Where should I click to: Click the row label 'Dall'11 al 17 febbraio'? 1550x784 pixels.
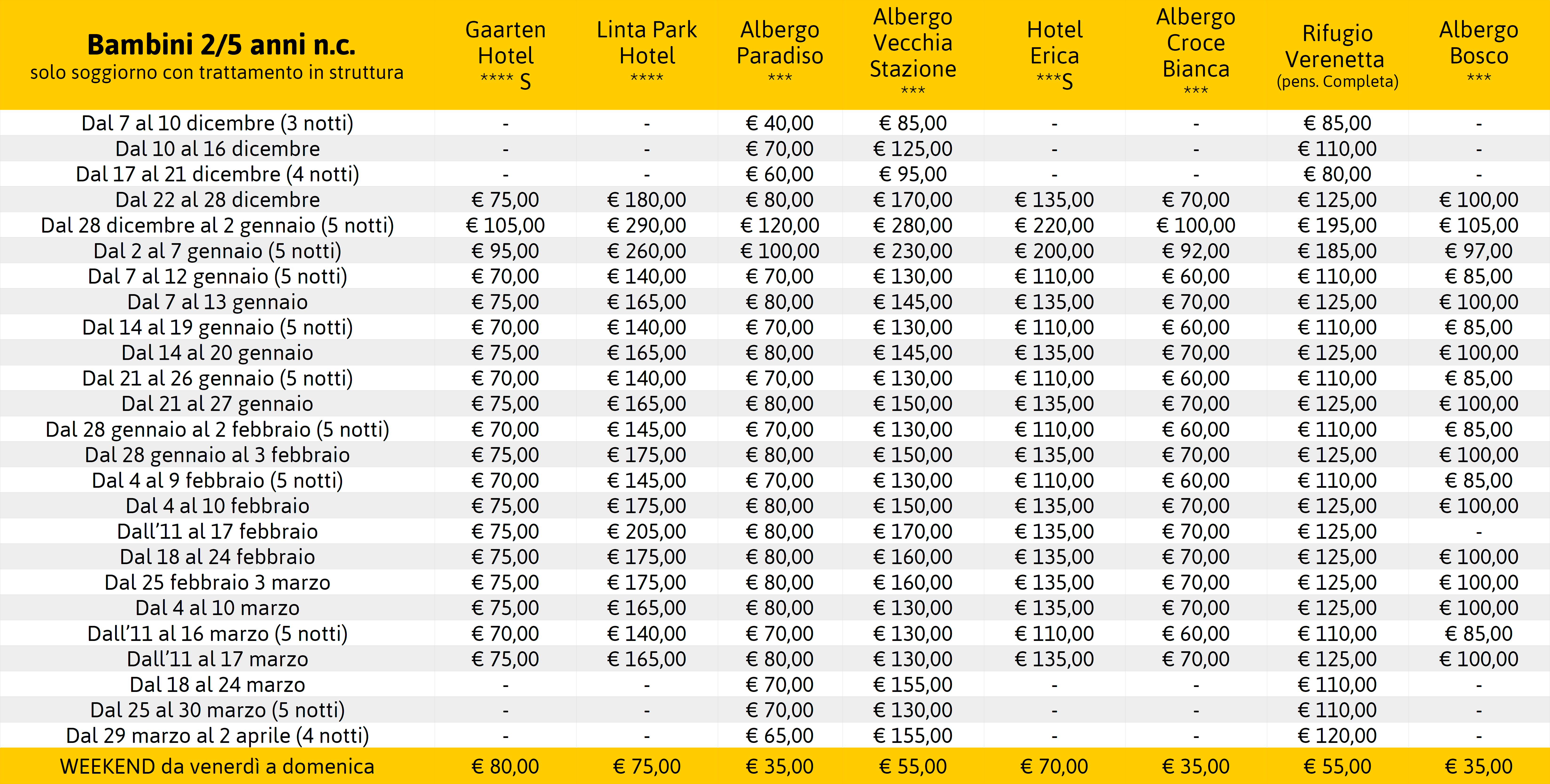tap(217, 531)
